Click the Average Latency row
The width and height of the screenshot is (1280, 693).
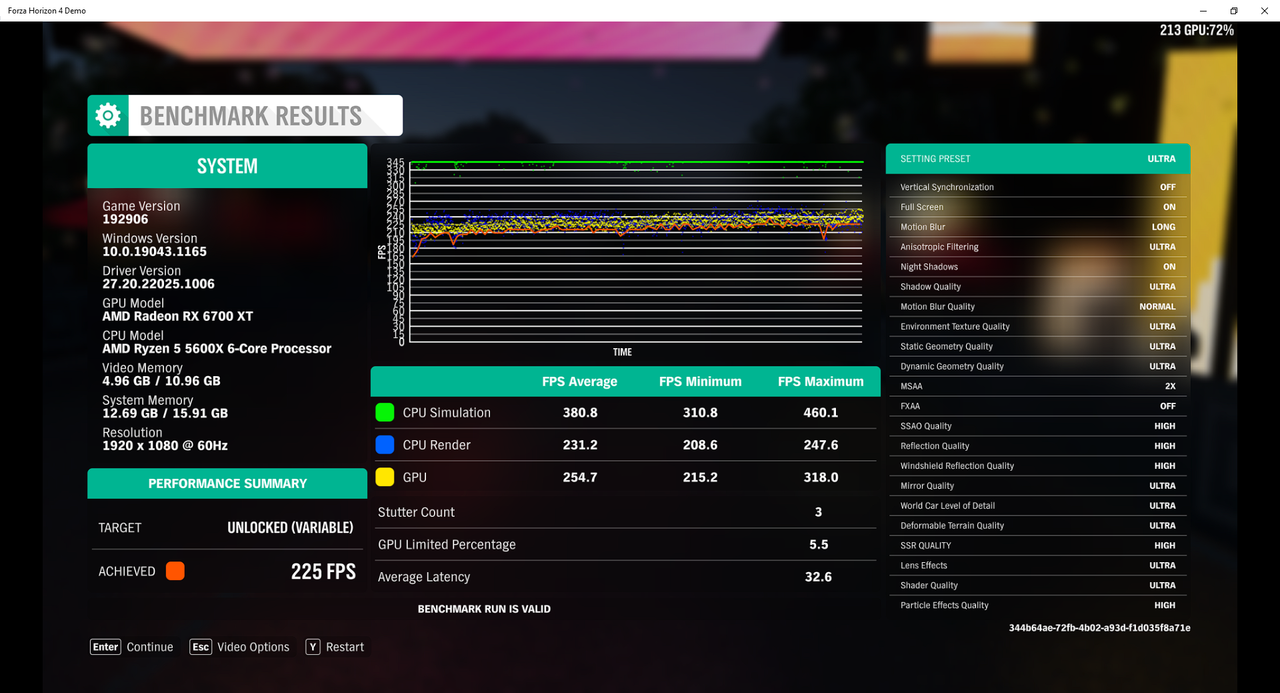[625, 577]
